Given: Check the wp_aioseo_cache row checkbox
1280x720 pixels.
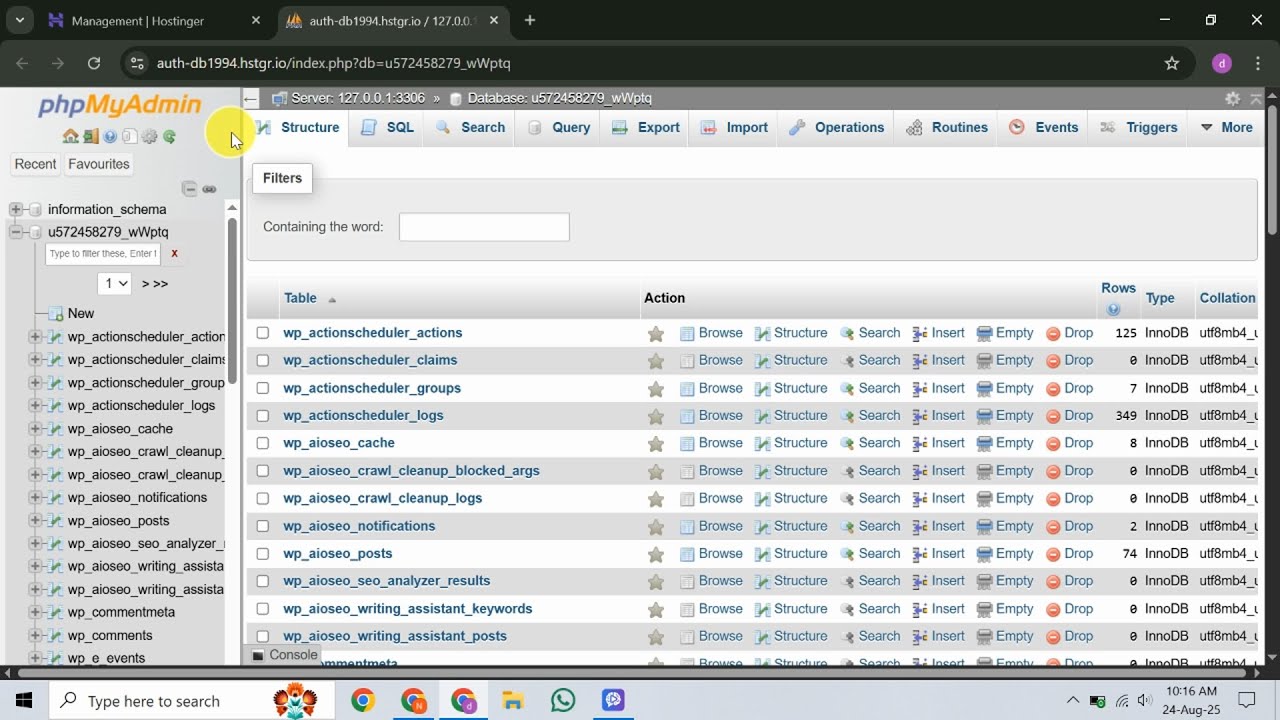Looking at the screenshot, I should tap(263, 443).
